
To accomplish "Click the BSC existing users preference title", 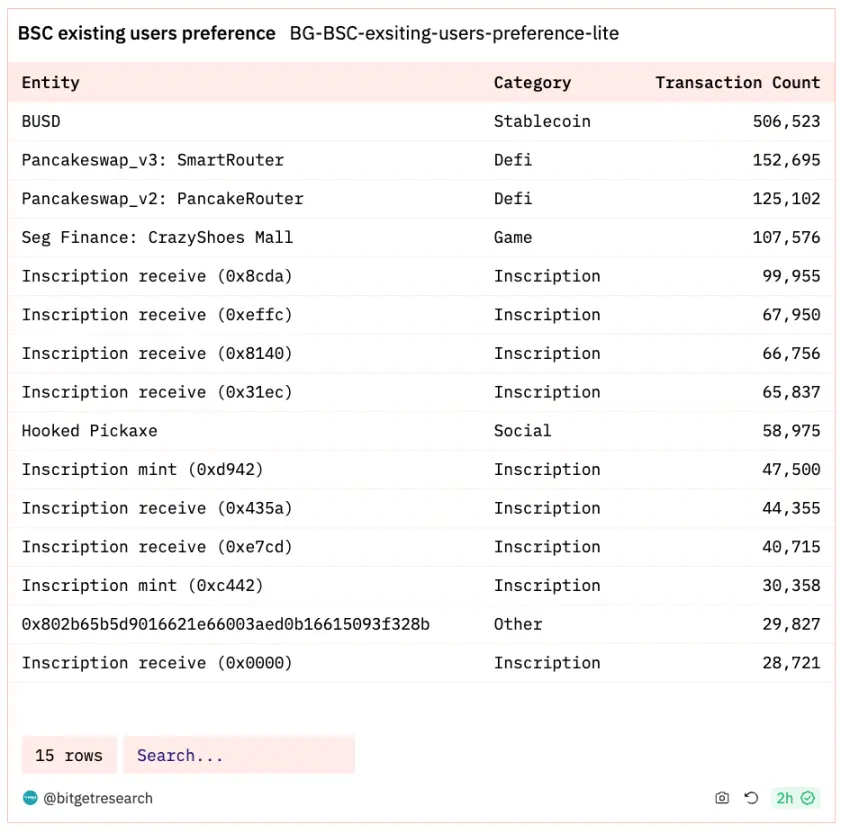I will coord(146,33).
